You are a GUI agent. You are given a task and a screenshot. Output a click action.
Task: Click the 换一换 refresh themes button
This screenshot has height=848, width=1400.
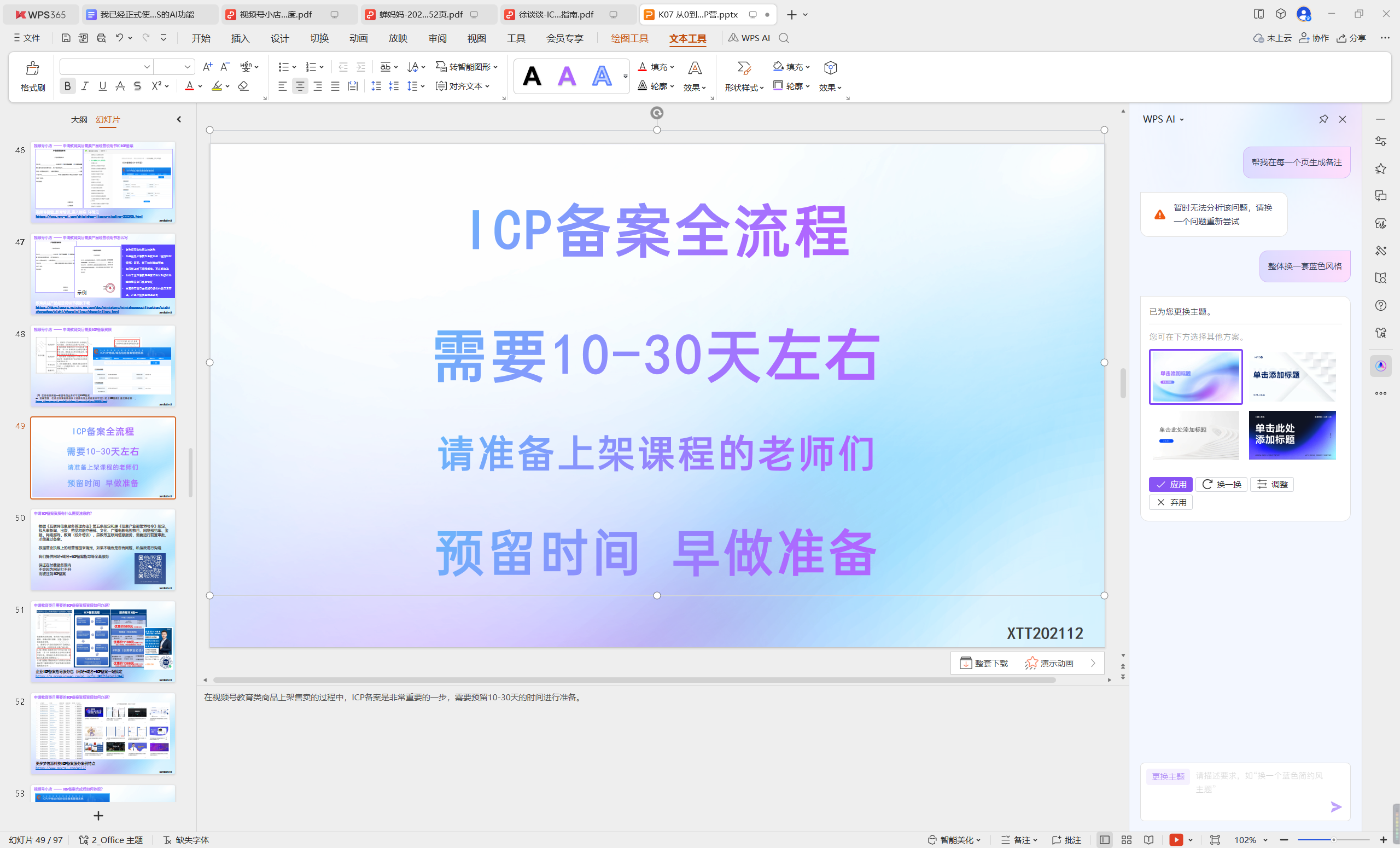point(1221,484)
